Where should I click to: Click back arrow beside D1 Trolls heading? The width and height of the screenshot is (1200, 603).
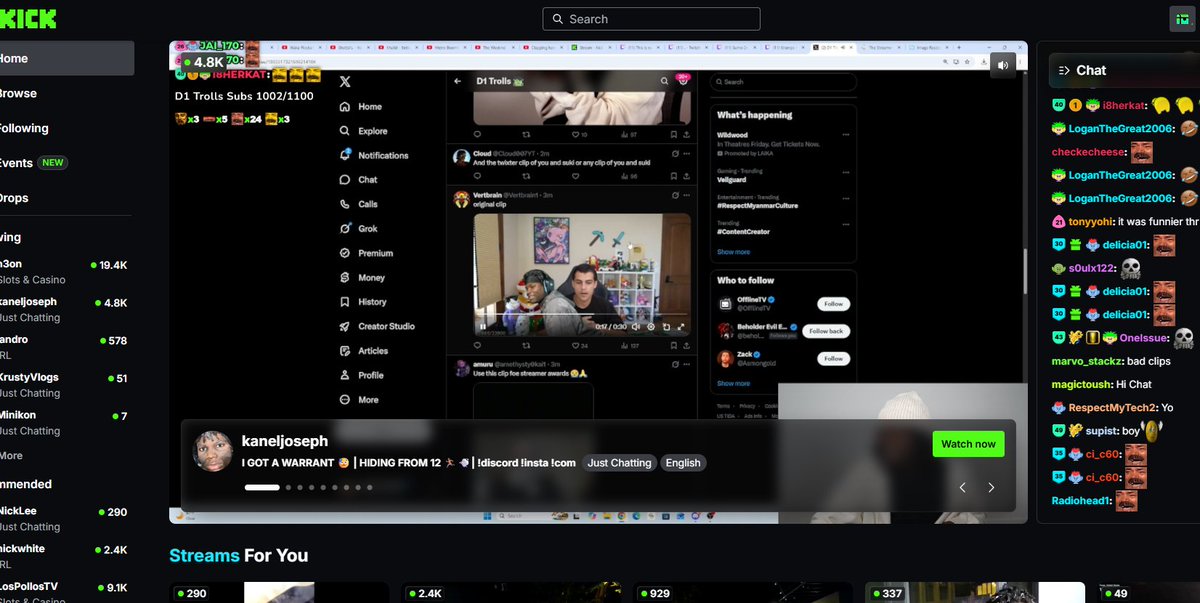[x=458, y=81]
